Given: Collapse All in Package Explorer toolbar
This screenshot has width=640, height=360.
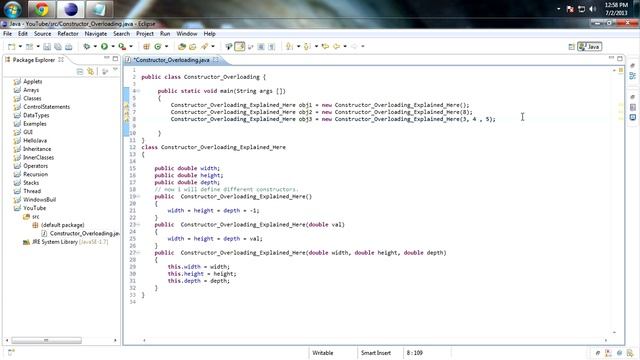Looking at the screenshot, I should 80,72.
